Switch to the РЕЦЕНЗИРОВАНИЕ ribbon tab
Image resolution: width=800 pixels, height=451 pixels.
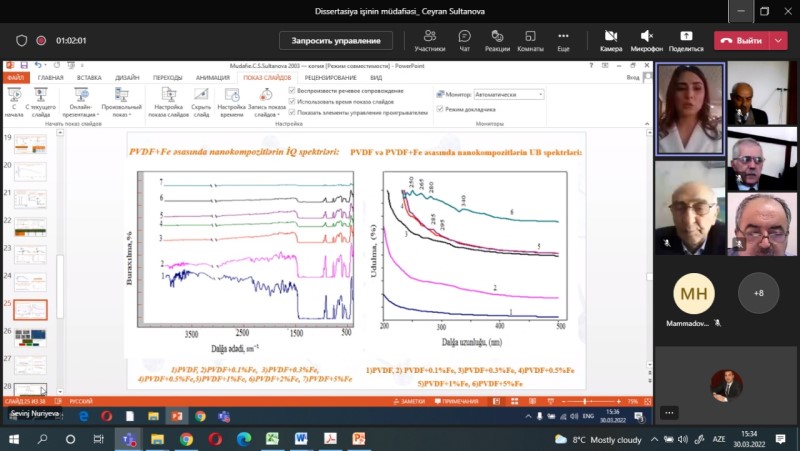(330, 78)
